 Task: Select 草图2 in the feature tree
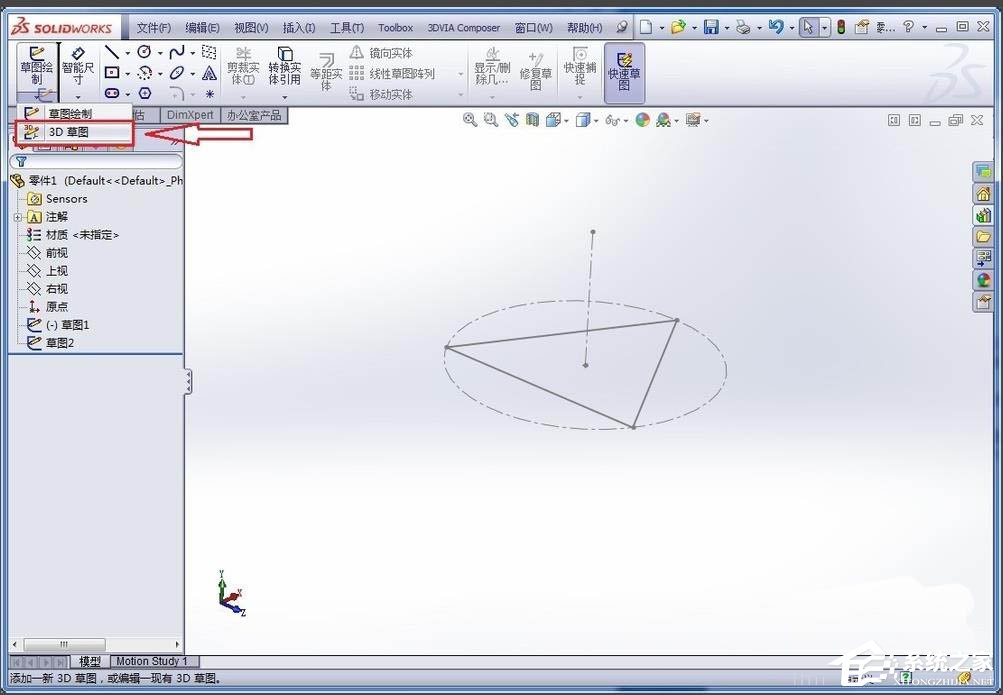click(x=60, y=342)
